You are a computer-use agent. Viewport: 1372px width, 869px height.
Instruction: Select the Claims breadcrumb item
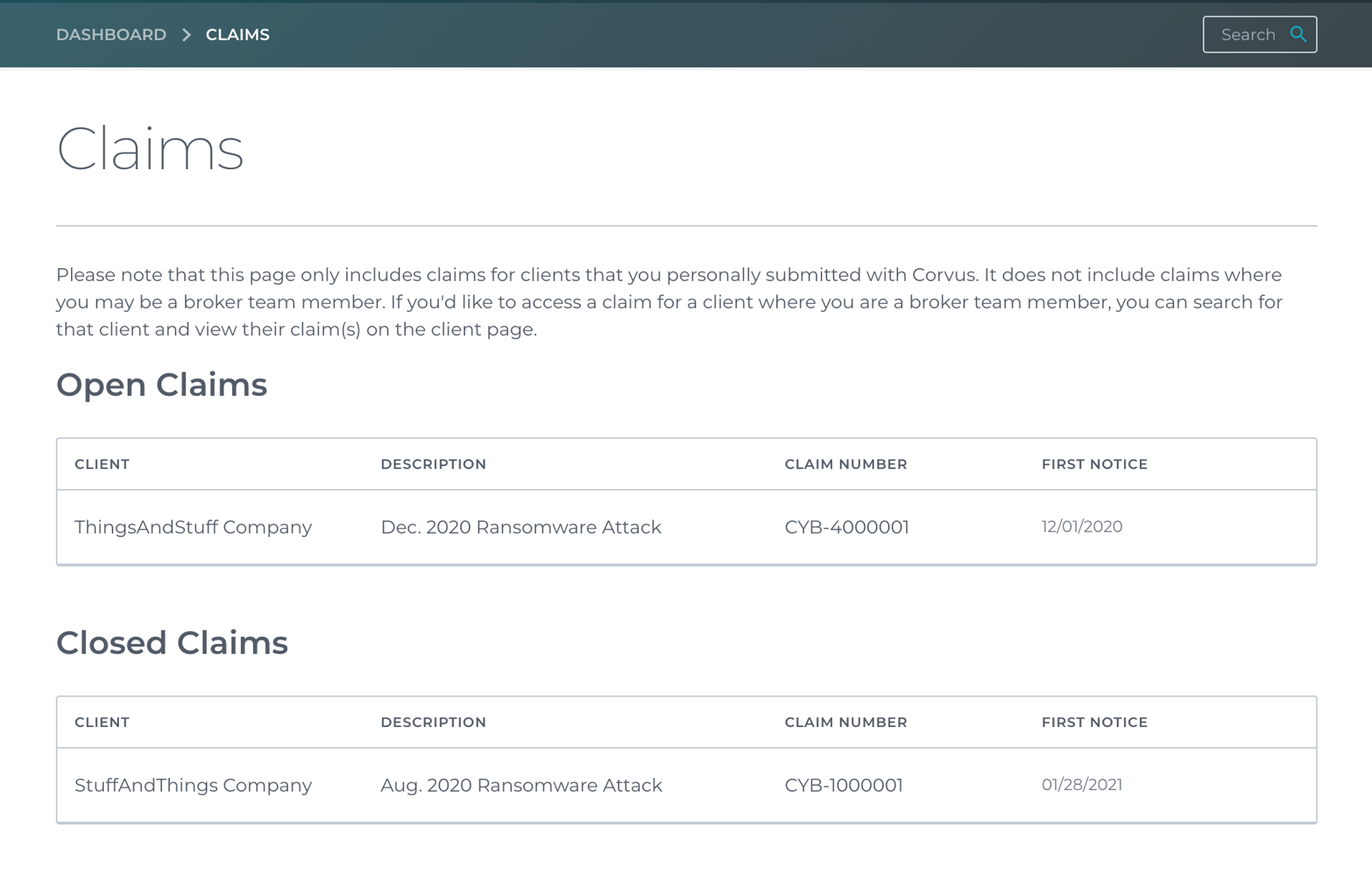237,35
